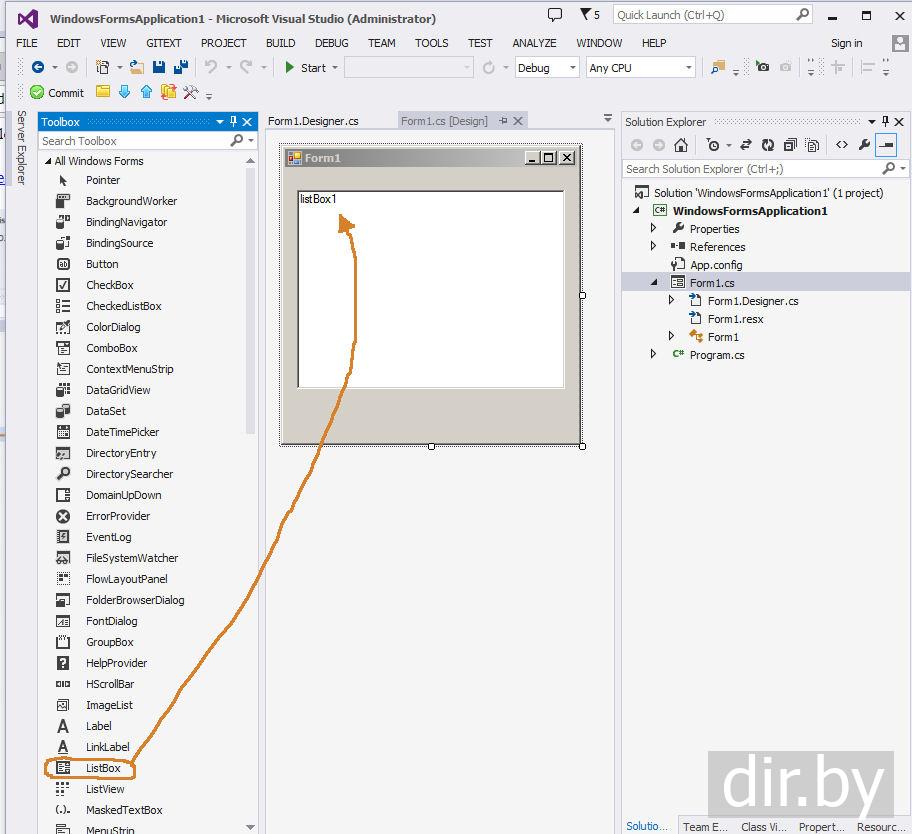Click Collapse All icon in Solution Explorer
This screenshot has width=912, height=834.
coord(789,145)
